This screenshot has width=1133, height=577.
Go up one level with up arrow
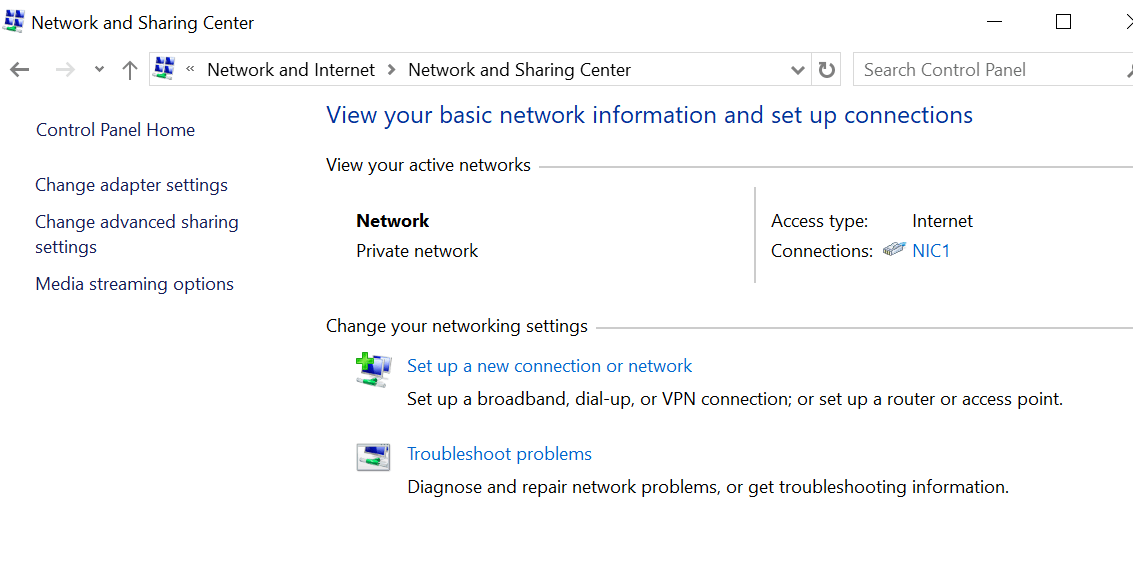129,70
